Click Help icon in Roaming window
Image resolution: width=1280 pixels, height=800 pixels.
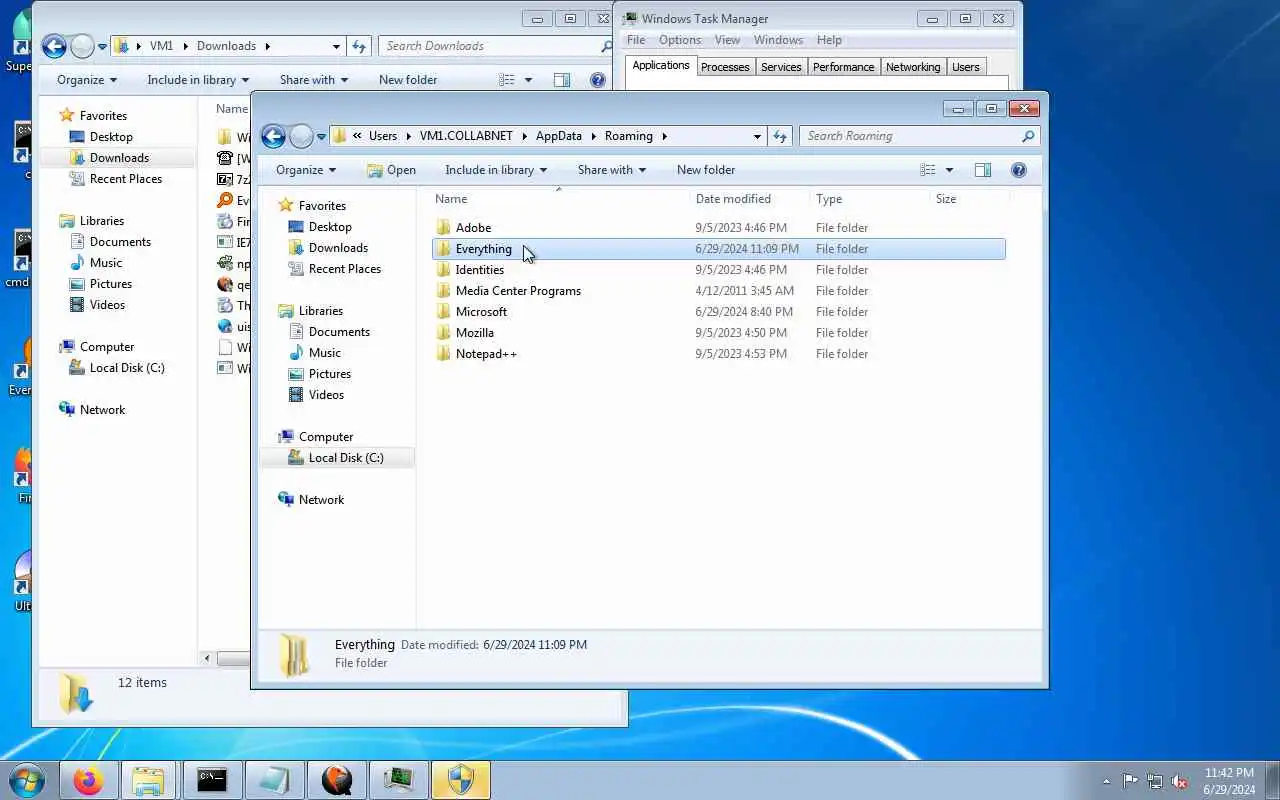pyautogui.click(x=1019, y=170)
